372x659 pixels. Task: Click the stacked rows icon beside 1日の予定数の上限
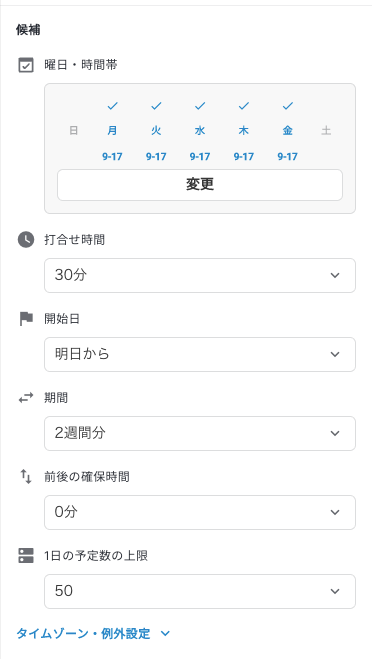pos(26,556)
